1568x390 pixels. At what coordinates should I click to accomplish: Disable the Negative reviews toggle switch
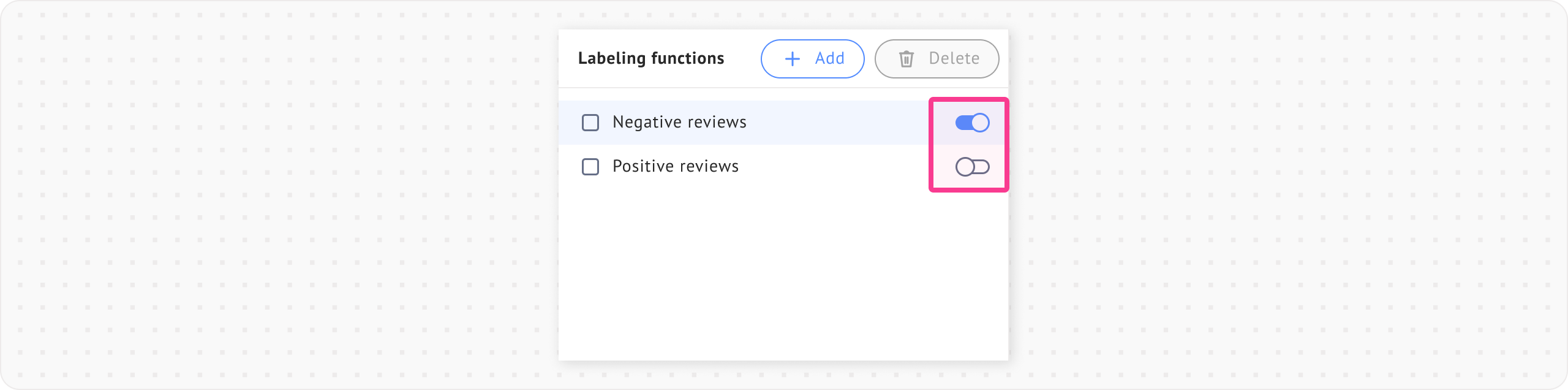tap(972, 123)
